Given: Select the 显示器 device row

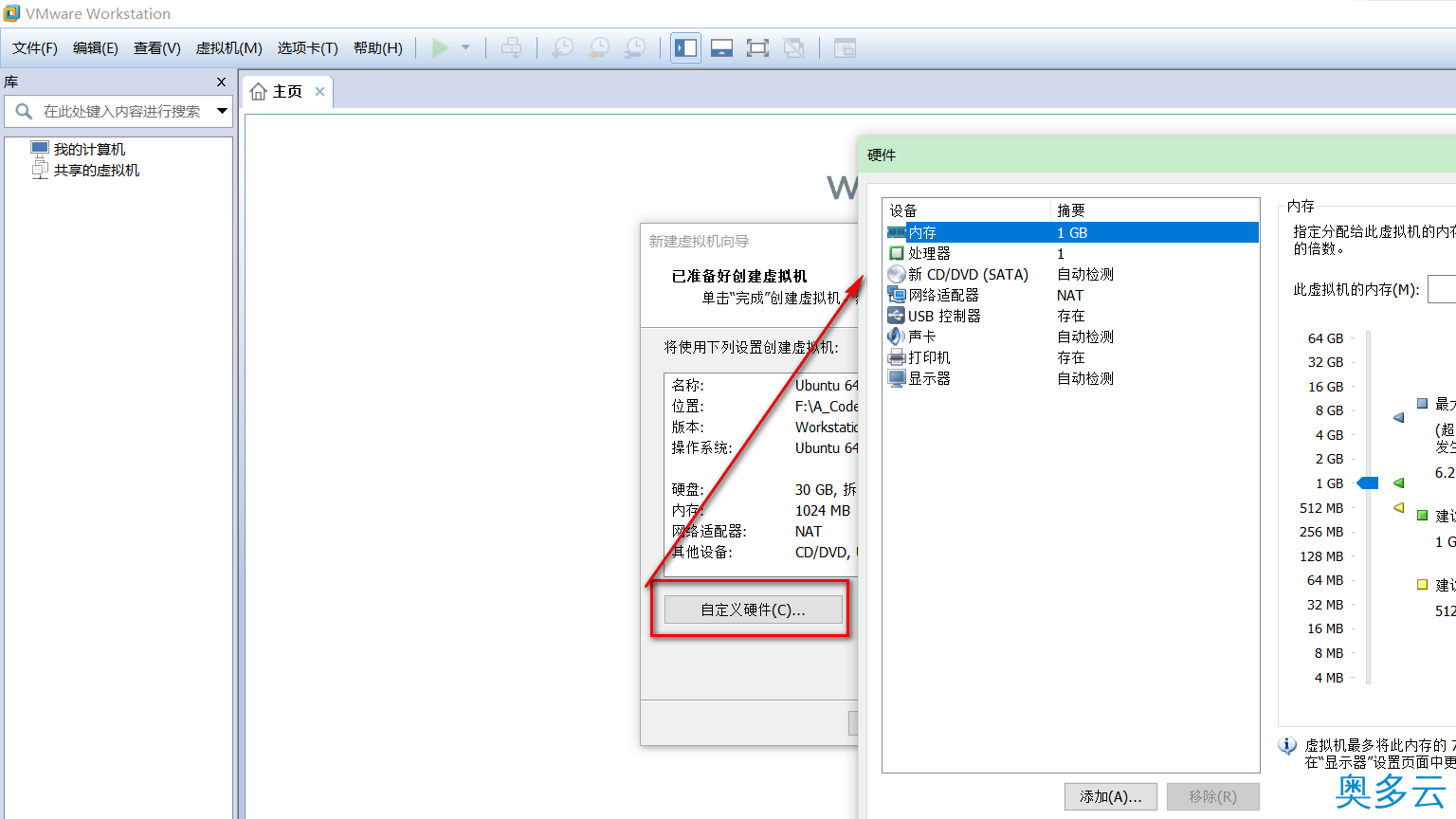Looking at the screenshot, I should (1071, 378).
